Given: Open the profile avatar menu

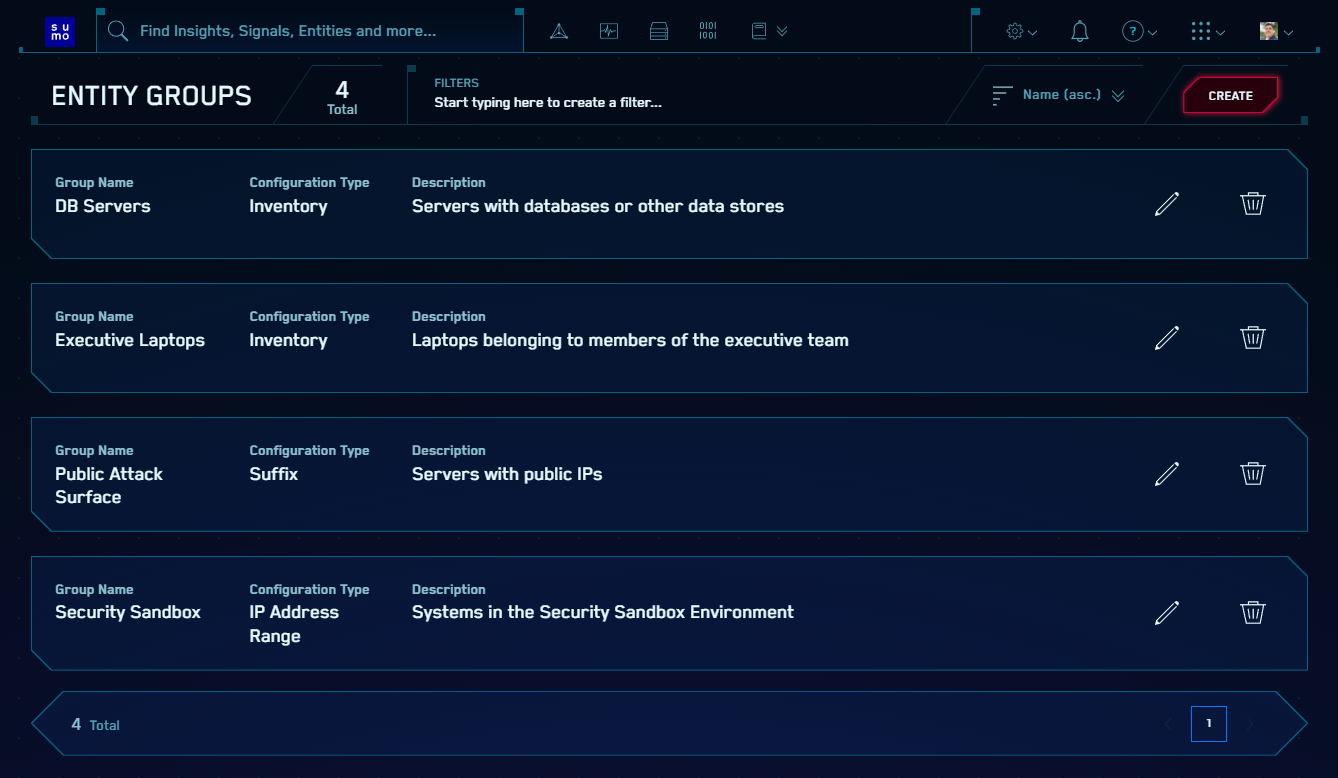Looking at the screenshot, I should tap(1274, 31).
